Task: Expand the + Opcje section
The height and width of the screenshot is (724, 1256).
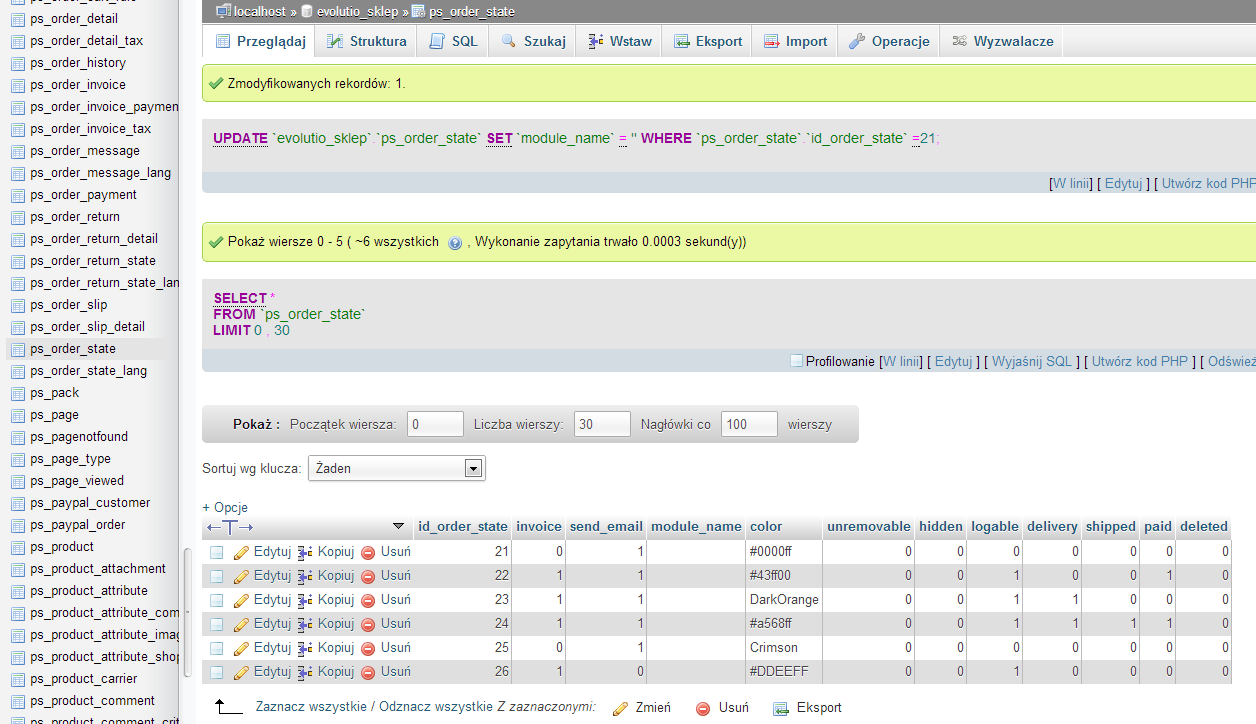Action: [x=225, y=507]
